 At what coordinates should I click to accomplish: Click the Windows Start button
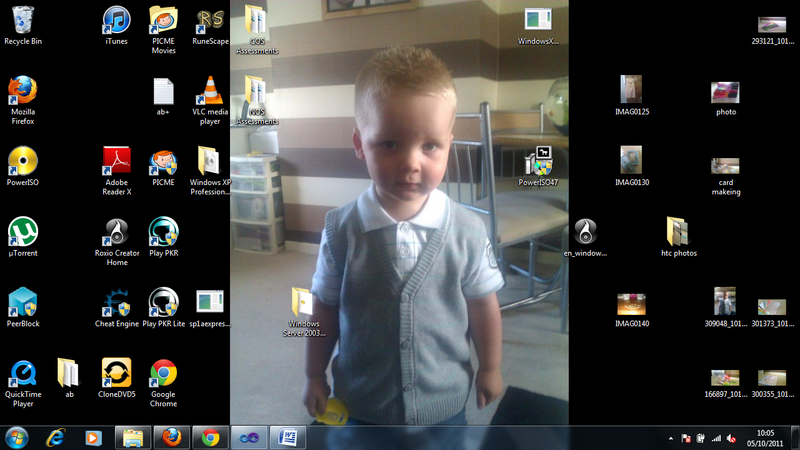click(17, 438)
